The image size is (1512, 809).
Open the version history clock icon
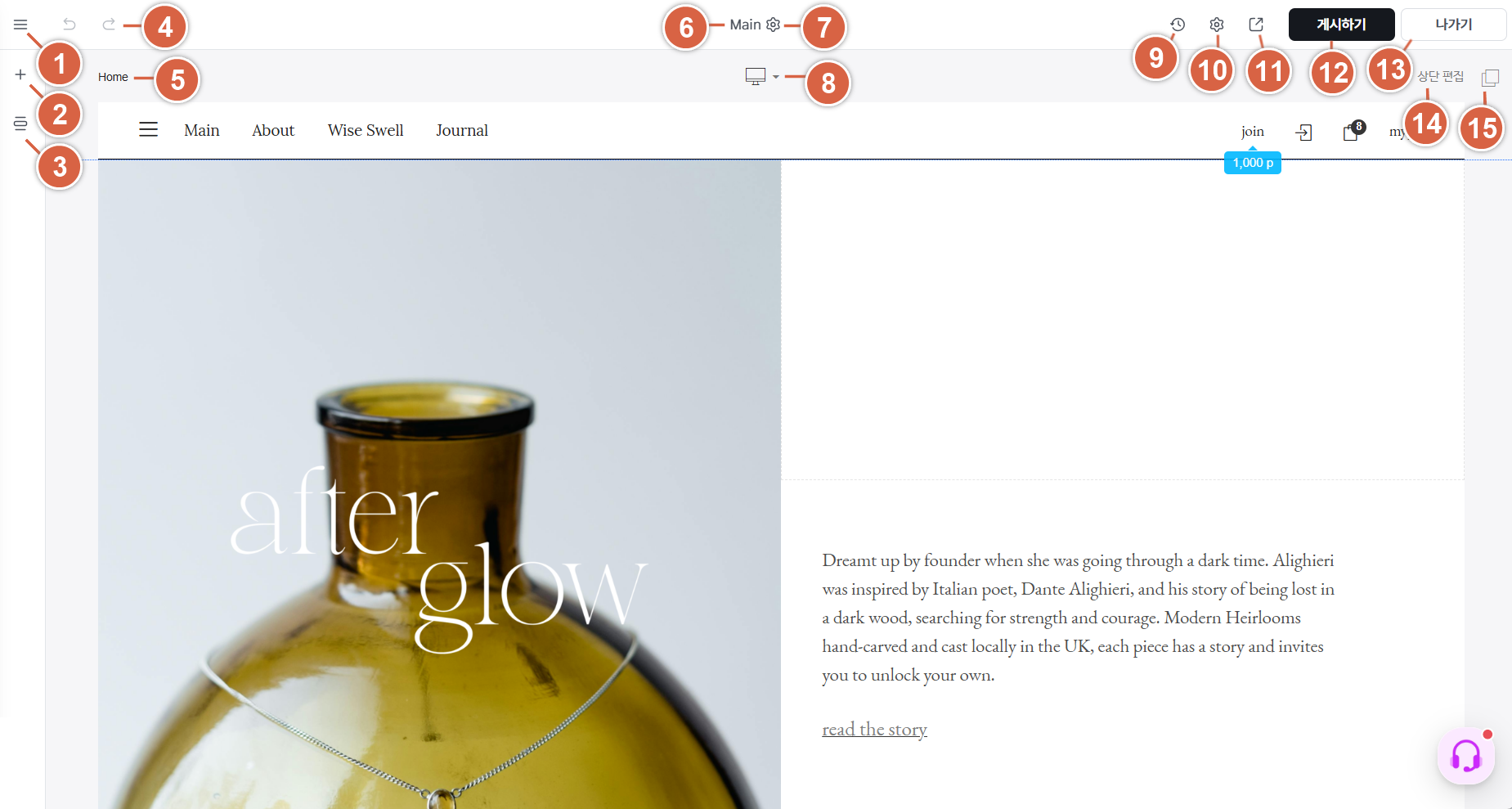click(x=1178, y=25)
